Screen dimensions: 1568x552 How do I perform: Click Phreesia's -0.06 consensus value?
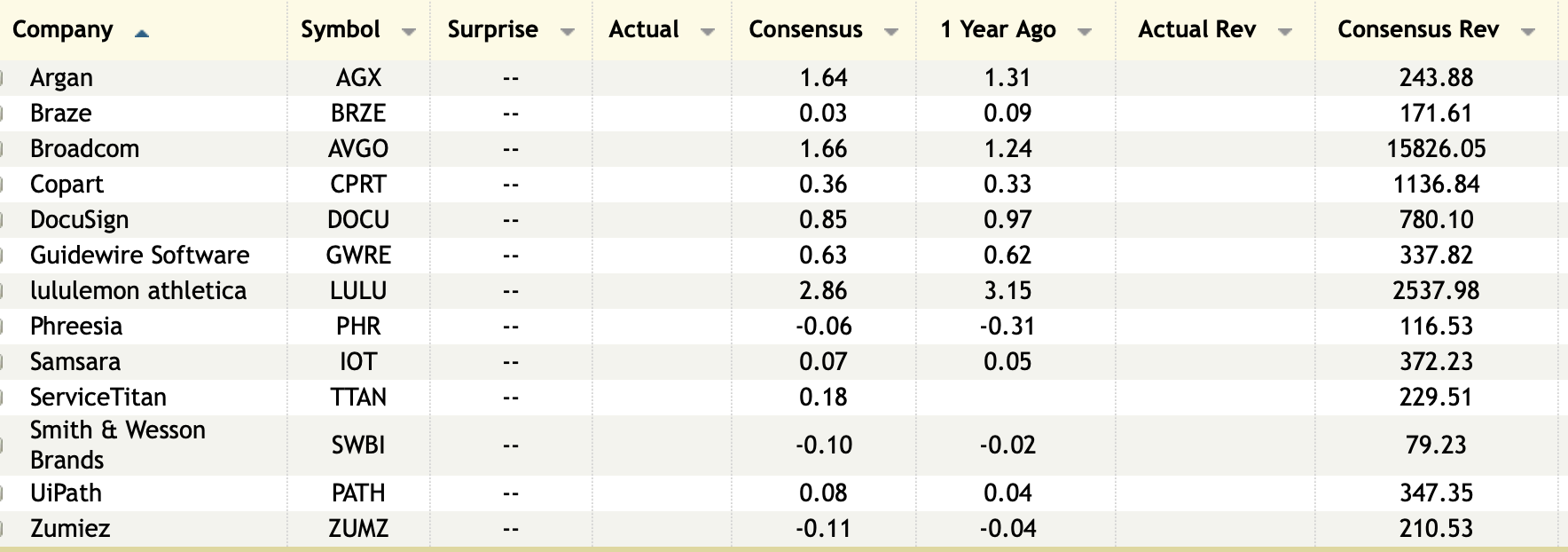tap(823, 326)
